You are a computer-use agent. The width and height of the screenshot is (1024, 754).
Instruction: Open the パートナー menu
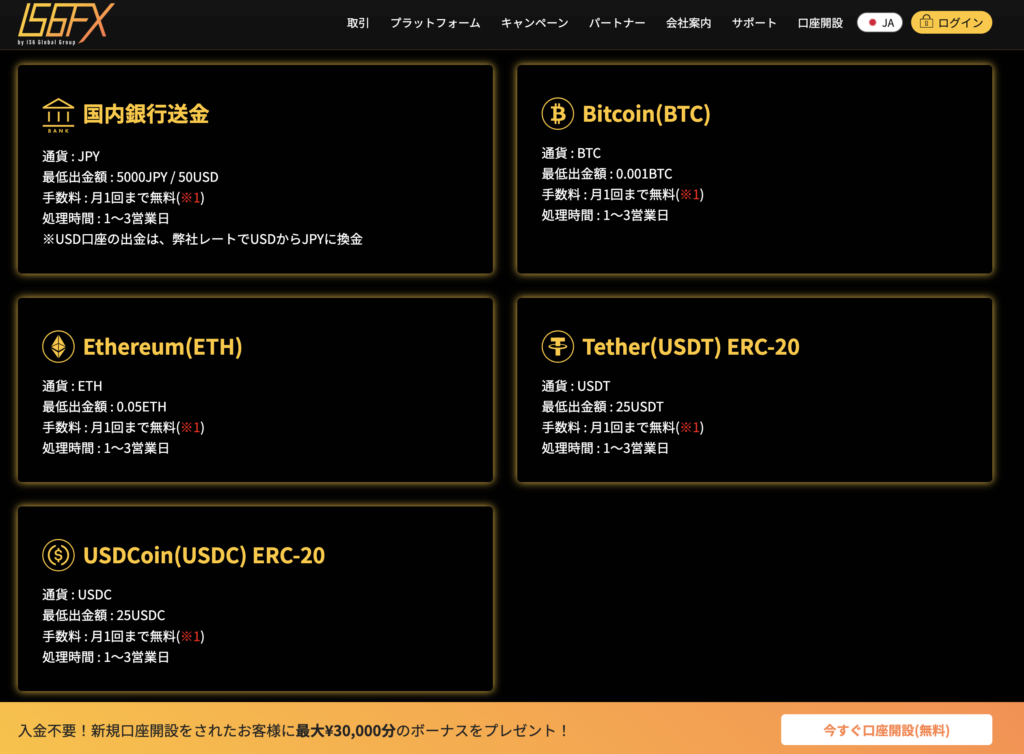click(616, 23)
